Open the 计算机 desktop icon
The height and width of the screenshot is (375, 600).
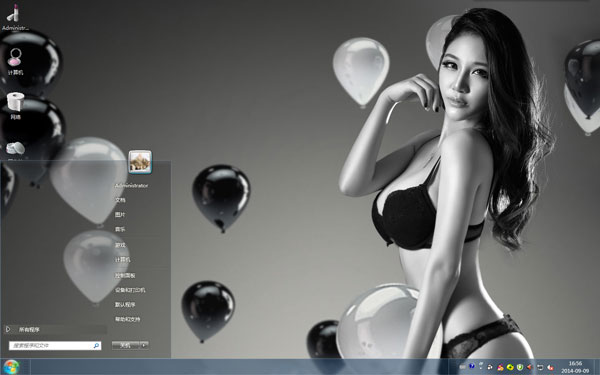click(15, 61)
